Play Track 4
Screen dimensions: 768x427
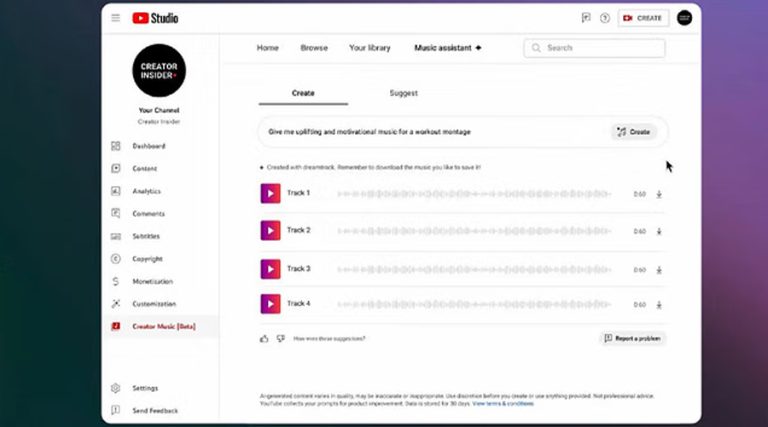point(270,304)
